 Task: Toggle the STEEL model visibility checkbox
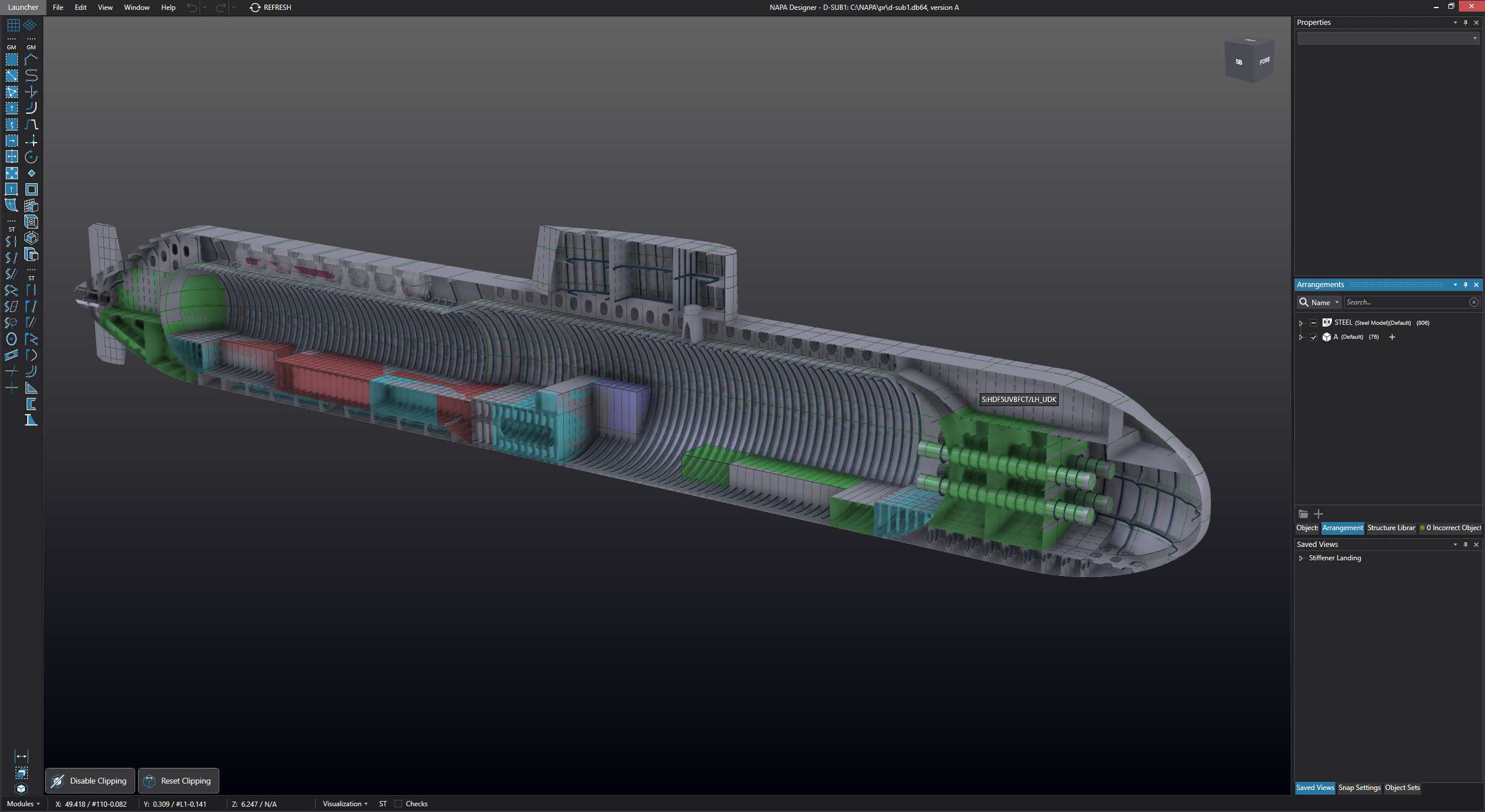[1314, 323]
